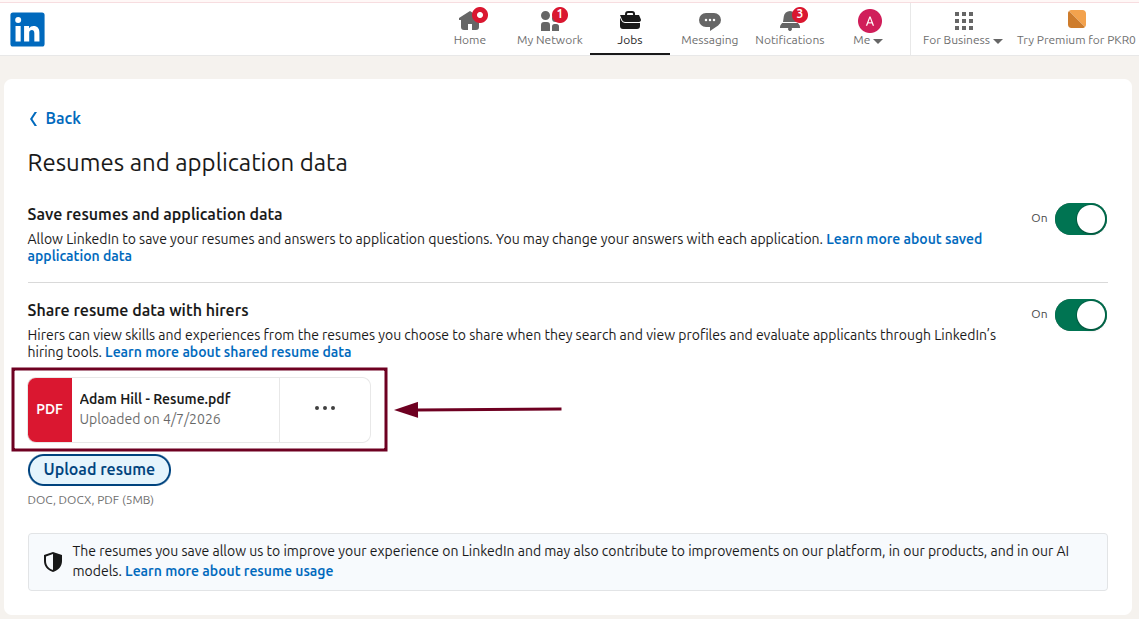1139x619 pixels.
Task: Check Notifications by clicking the bell icon
Action: click(789, 20)
